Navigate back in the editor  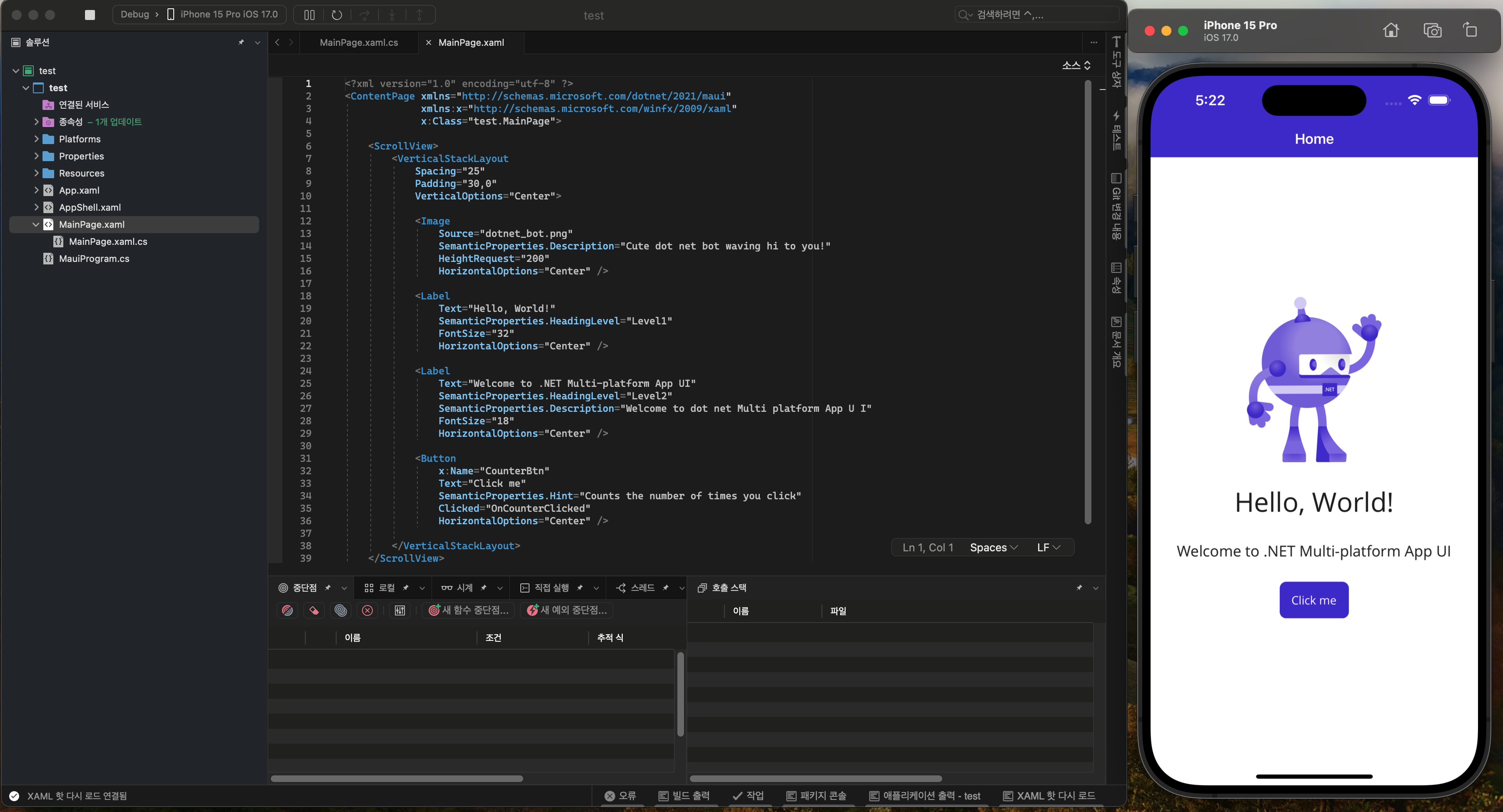click(277, 42)
